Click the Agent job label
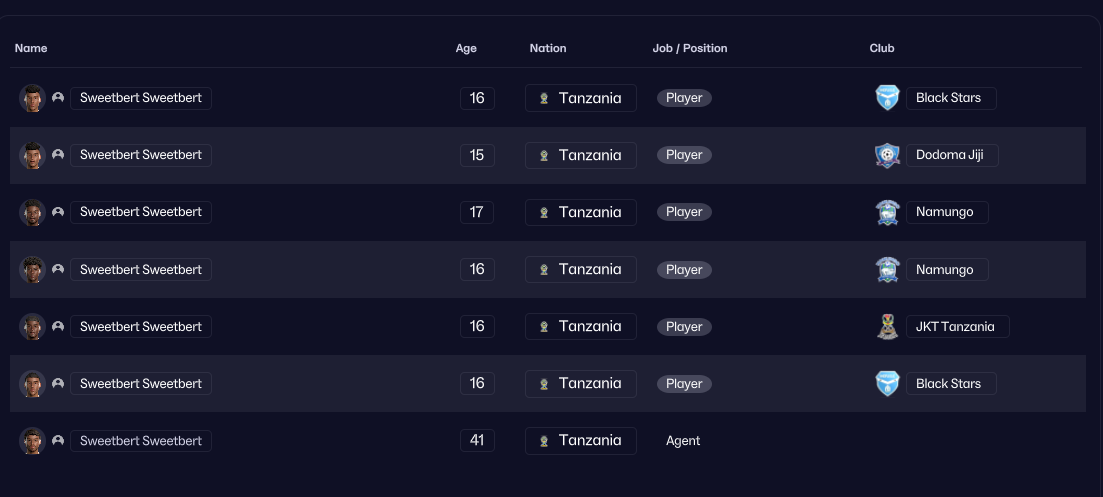1103x497 pixels. [683, 441]
